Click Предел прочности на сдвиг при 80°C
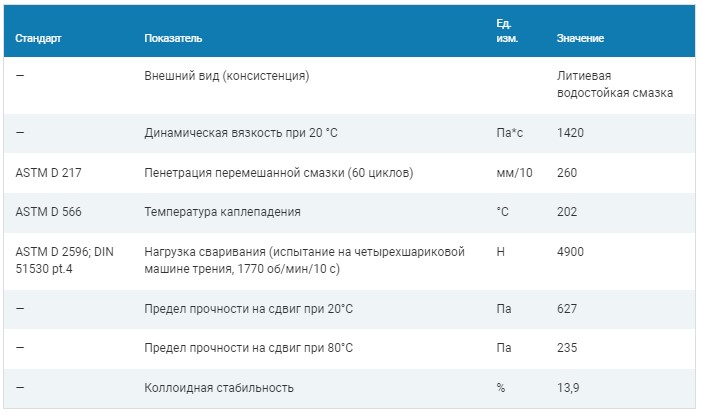702x413 pixels. [248, 348]
